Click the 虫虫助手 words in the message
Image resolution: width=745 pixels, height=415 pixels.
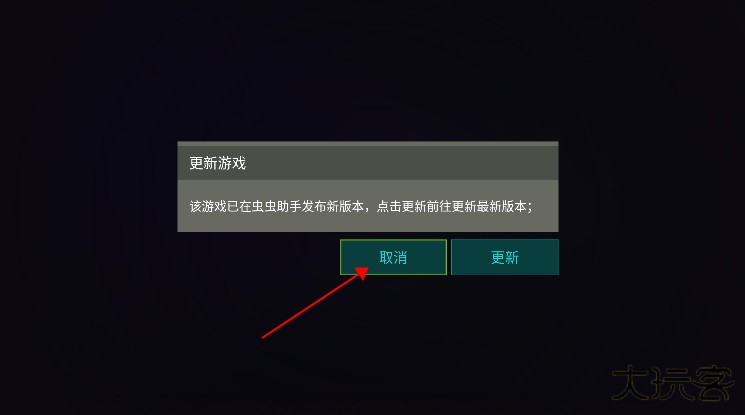[x=276, y=206]
